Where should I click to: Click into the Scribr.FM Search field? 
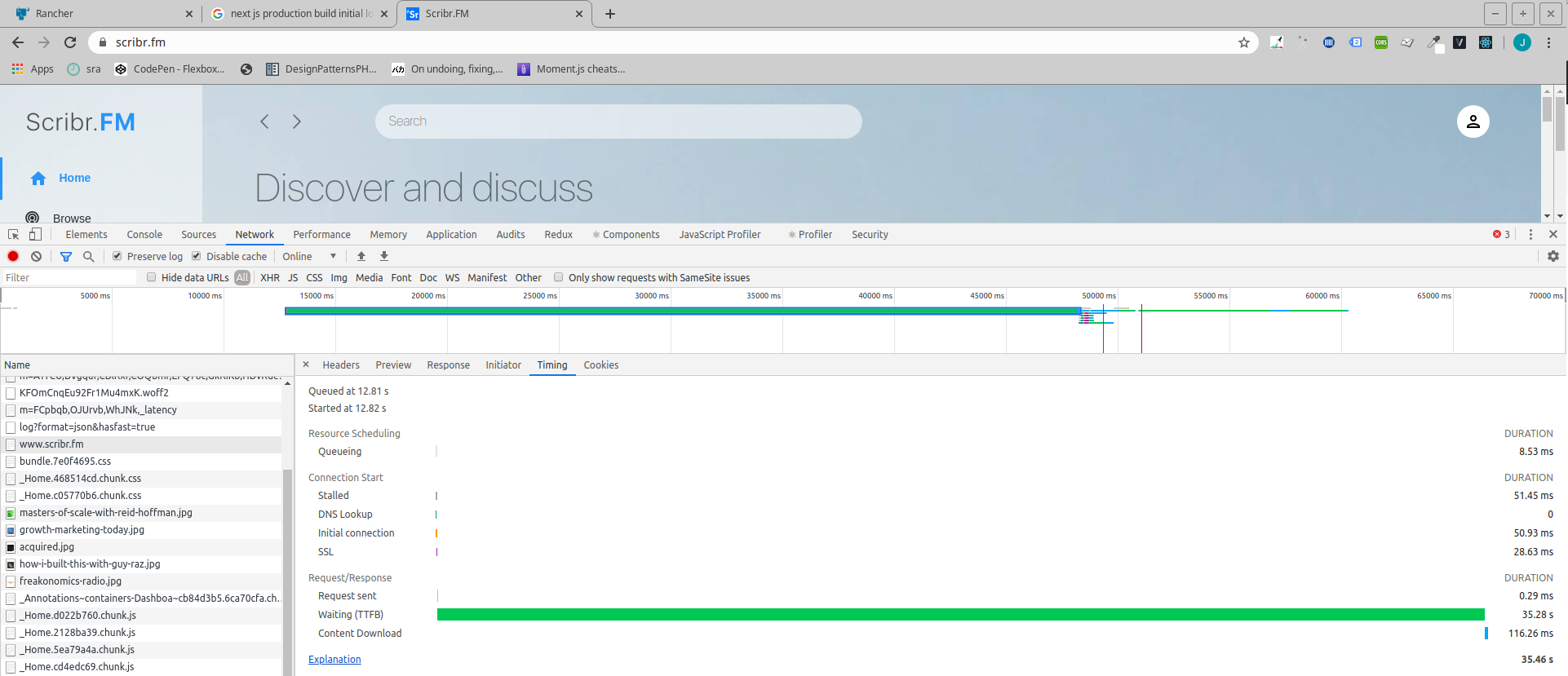click(x=618, y=122)
